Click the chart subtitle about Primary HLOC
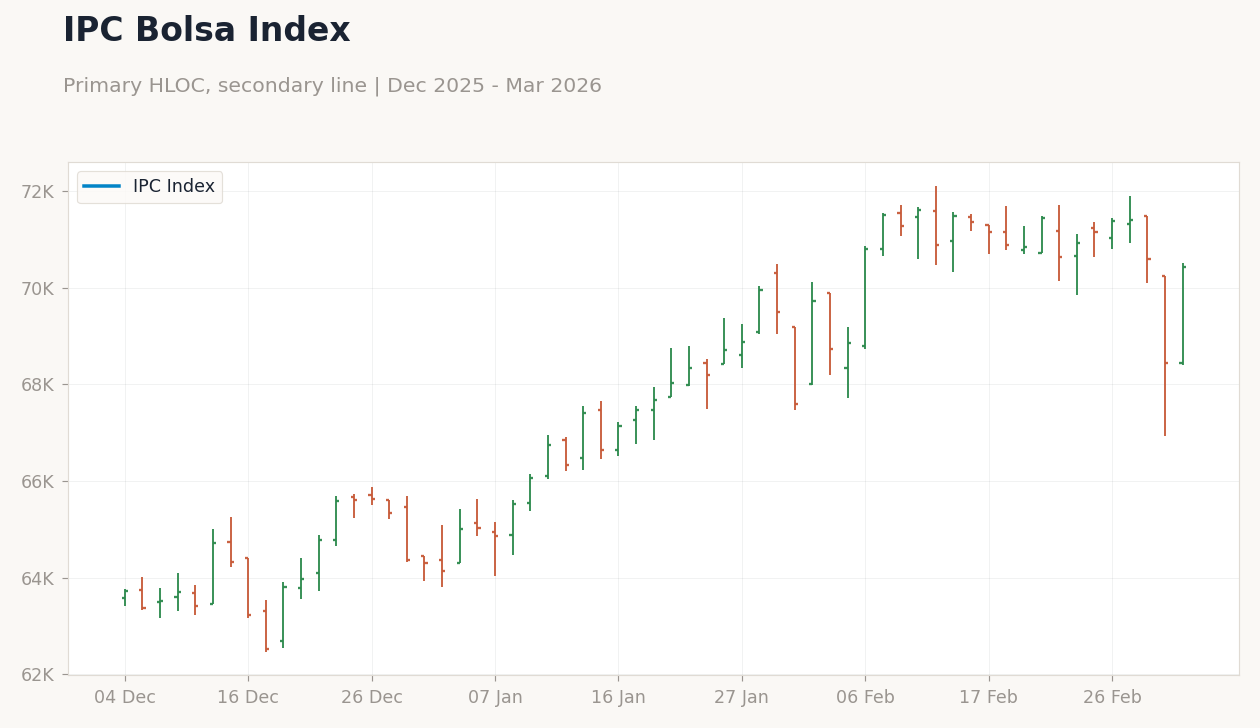Viewport: 1260px width, 728px height. coord(332,86)
